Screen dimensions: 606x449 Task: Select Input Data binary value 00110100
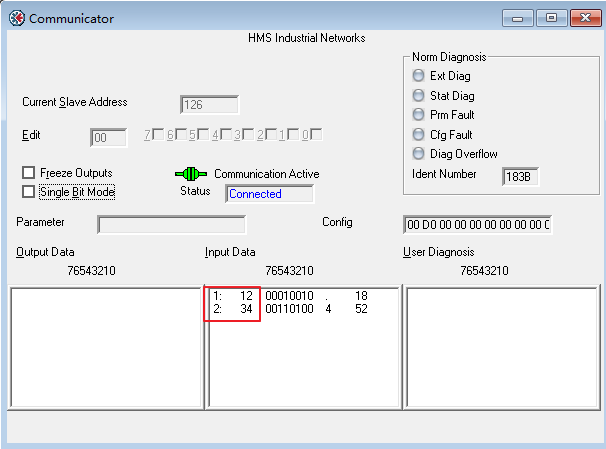click(289, 309)
